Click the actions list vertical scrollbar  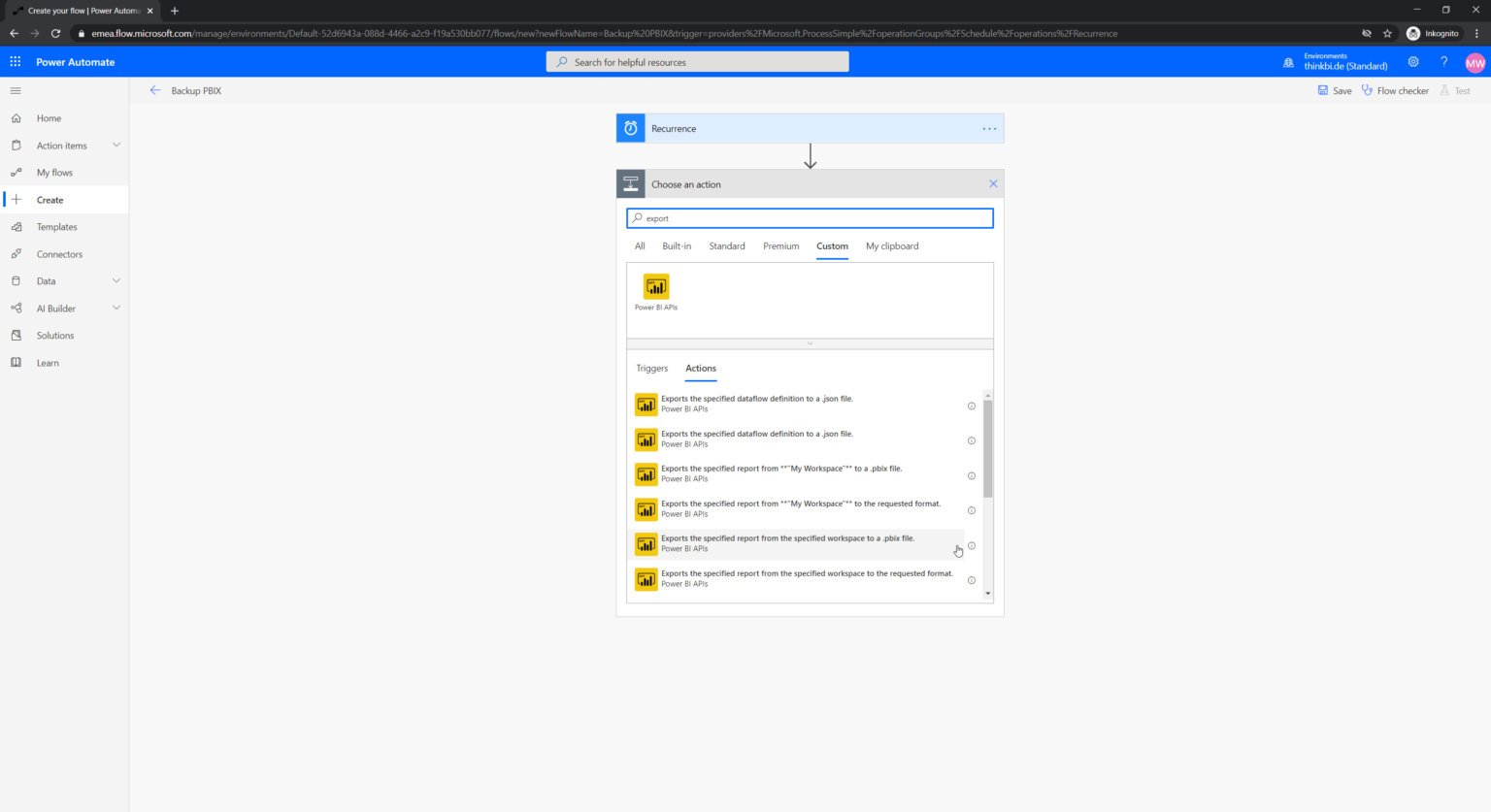click(988, 448)
